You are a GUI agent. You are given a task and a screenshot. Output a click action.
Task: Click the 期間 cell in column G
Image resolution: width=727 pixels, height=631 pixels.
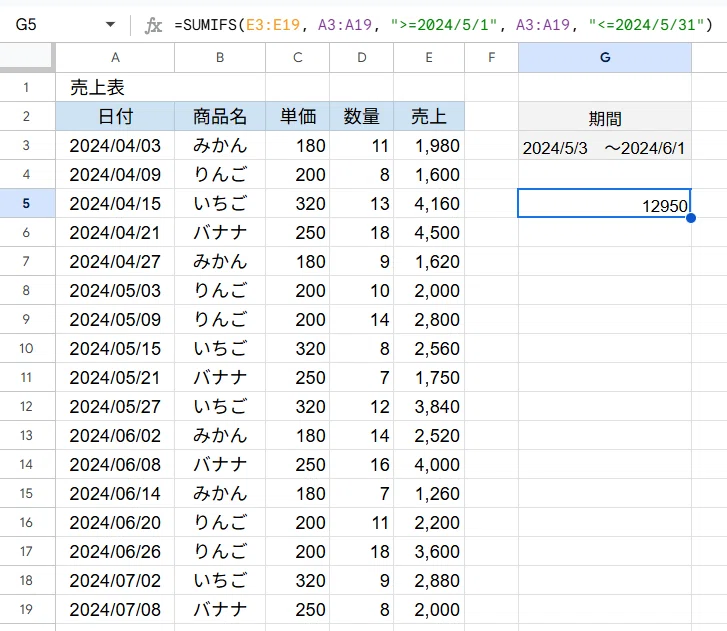[x=605, y=116]
